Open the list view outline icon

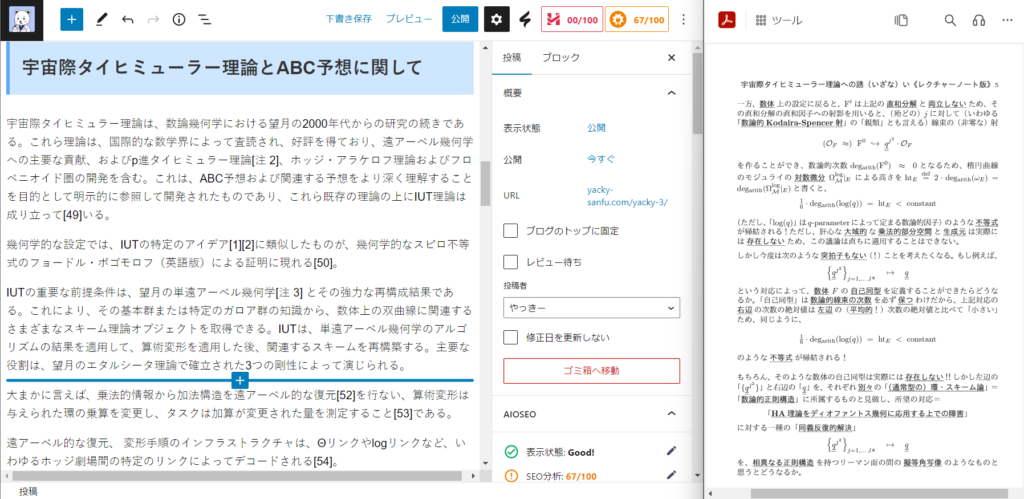coord(205,20)
